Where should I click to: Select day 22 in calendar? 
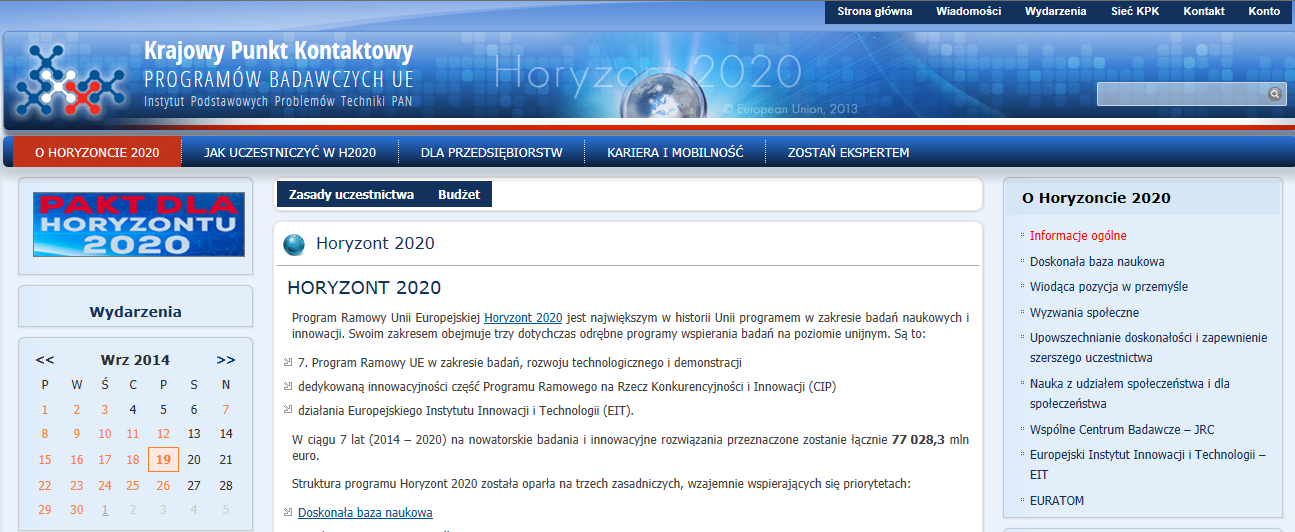[x=44, y=485]
